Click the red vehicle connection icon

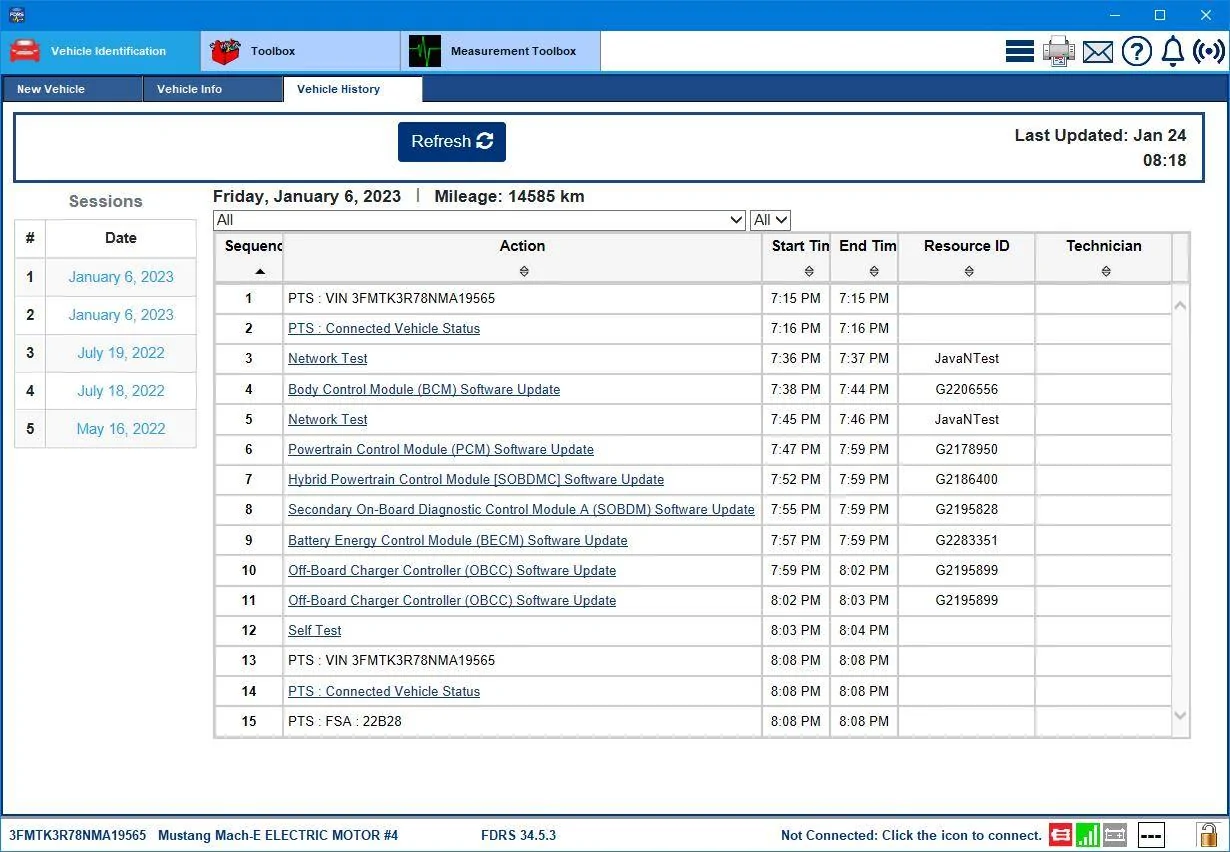point(1060,834)
